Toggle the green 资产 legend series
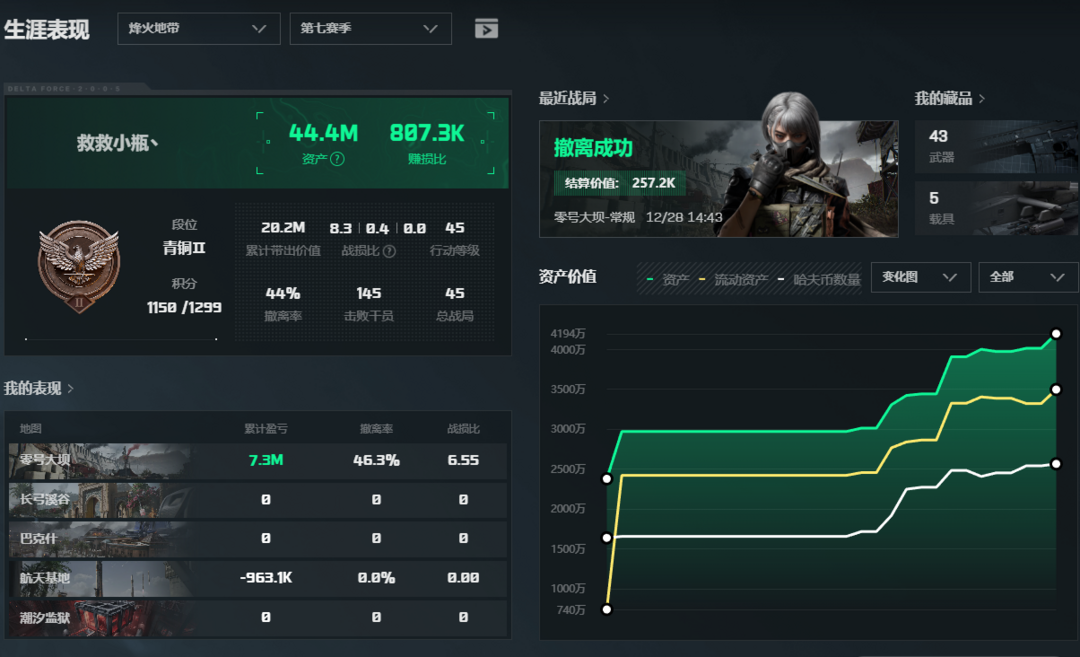Viewport: 1080px width, 657px height. click(x=668, y=280)
